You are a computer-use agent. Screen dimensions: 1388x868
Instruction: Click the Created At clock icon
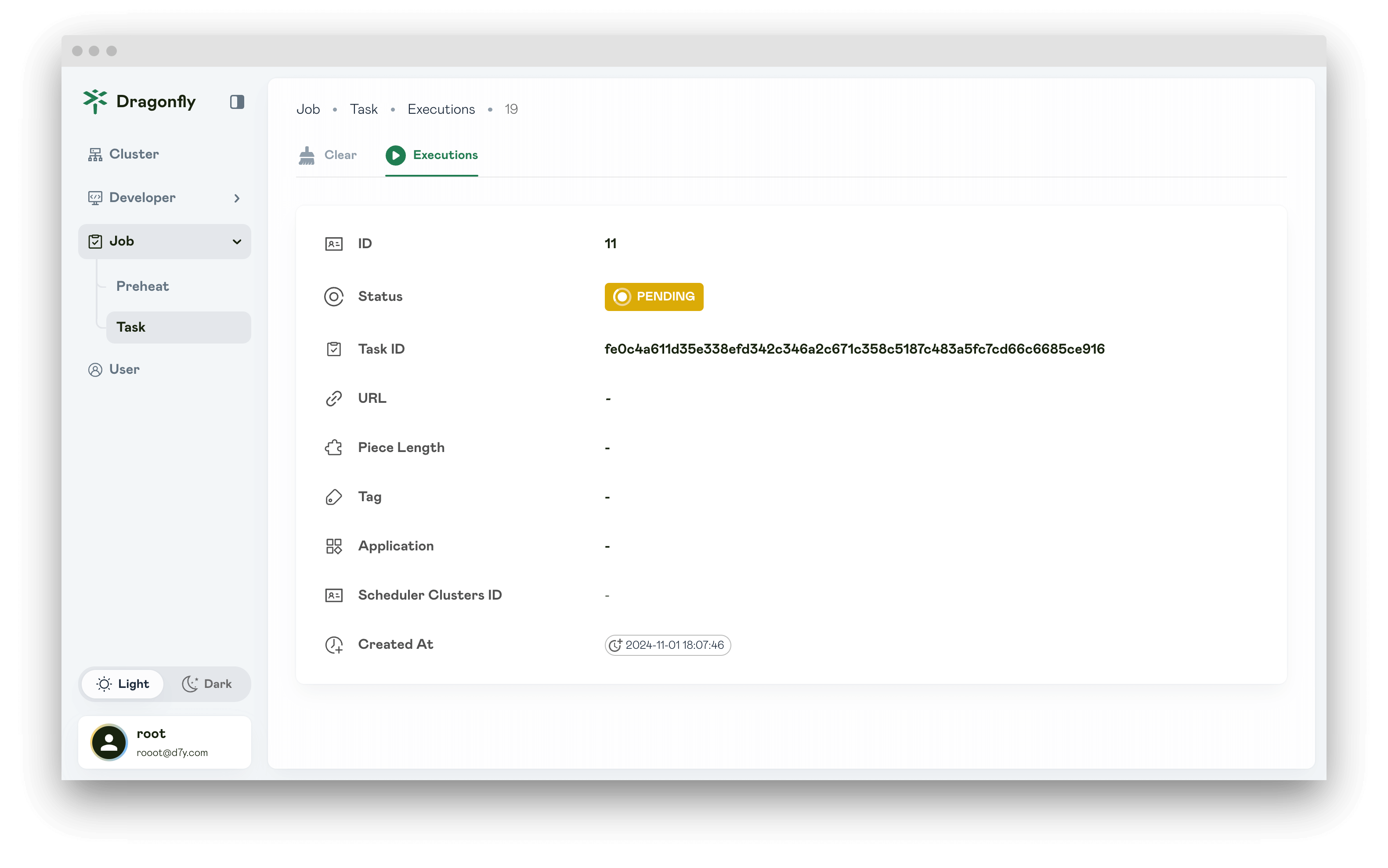pyautogui.click(x=334, y=645)
